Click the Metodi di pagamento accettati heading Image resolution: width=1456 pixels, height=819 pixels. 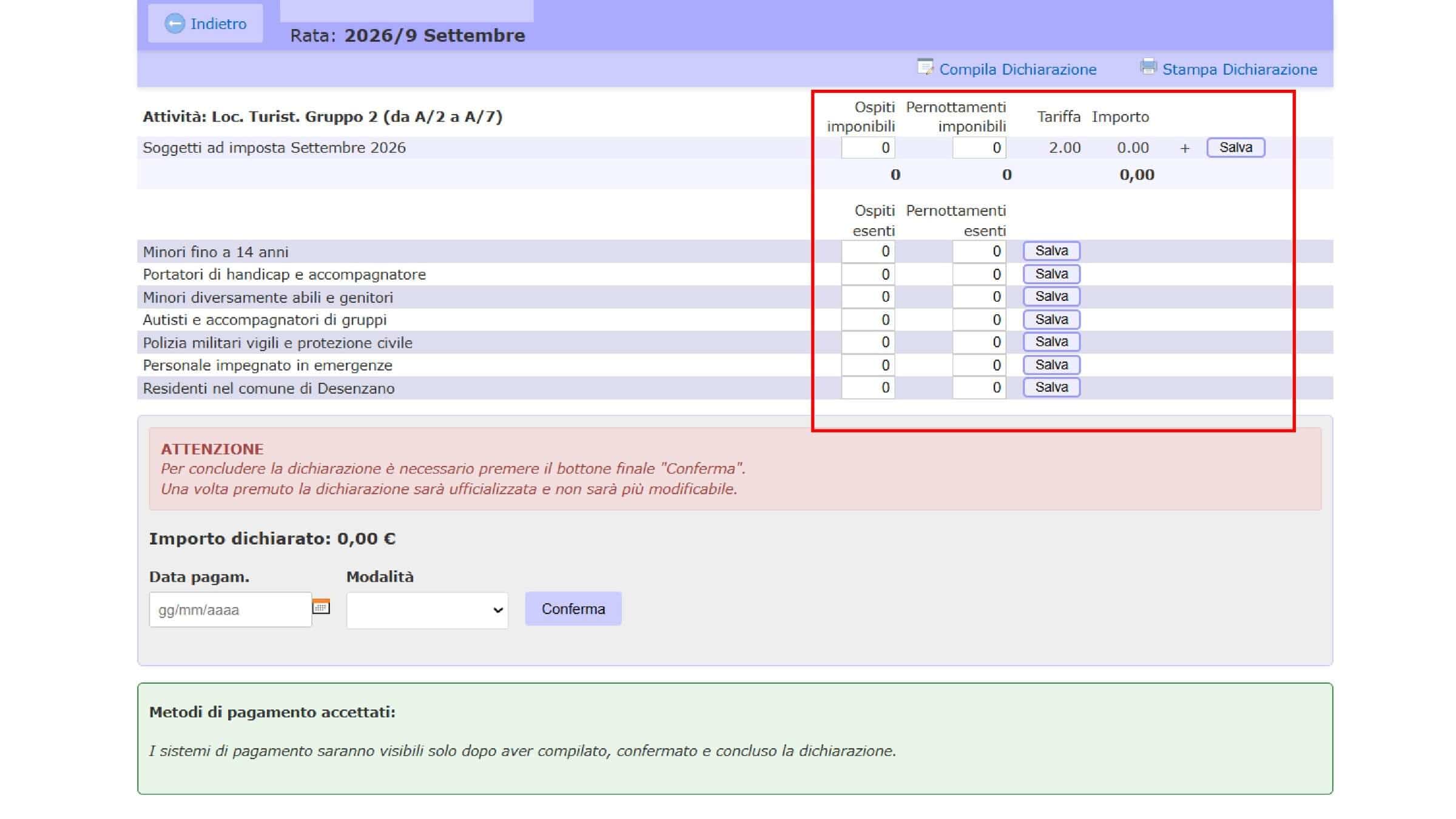click(x=272, y=712)
